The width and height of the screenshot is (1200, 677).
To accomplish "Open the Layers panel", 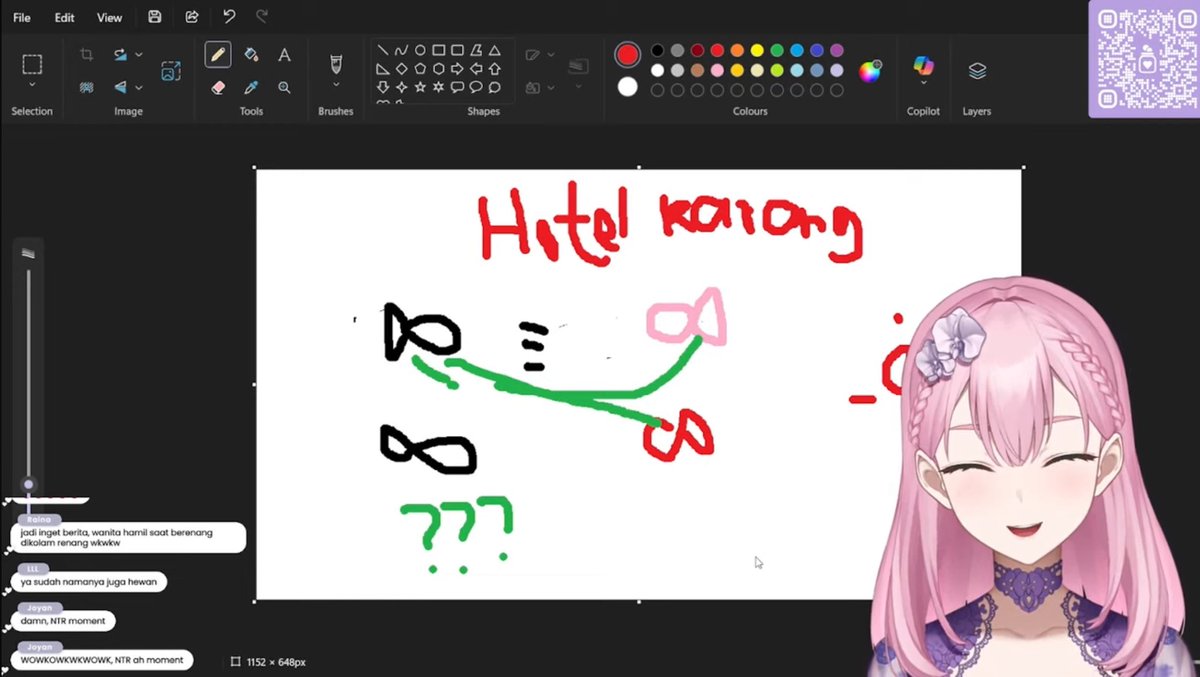I will pos(977,70).
